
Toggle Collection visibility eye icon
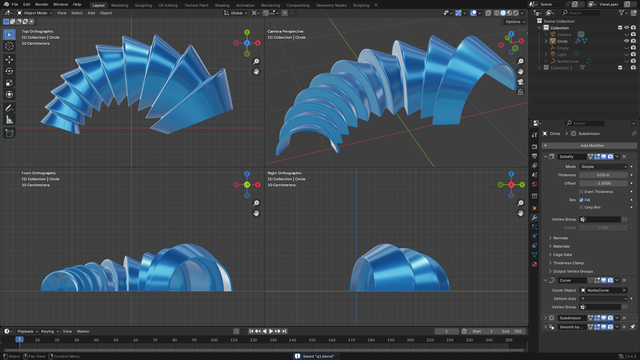[627, 28]
